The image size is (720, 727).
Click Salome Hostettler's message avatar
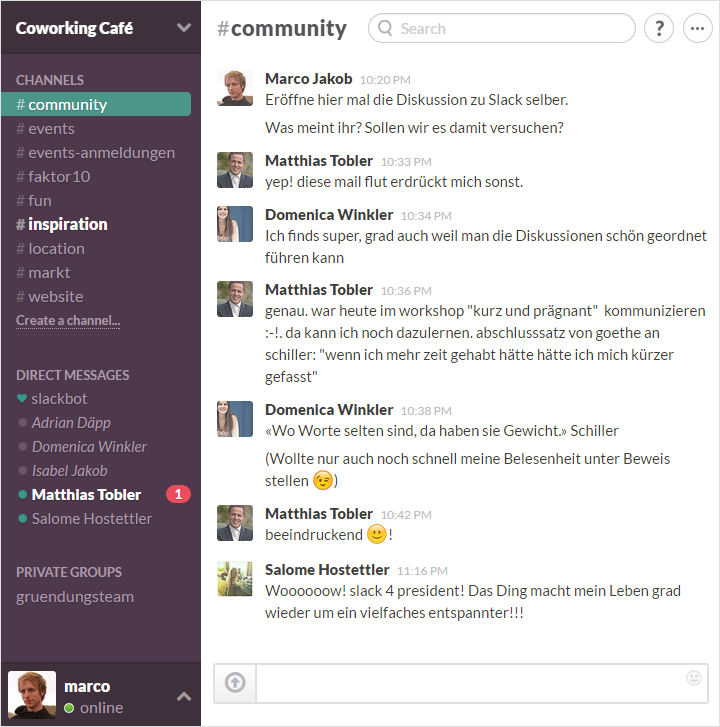(x=235, y=579)
